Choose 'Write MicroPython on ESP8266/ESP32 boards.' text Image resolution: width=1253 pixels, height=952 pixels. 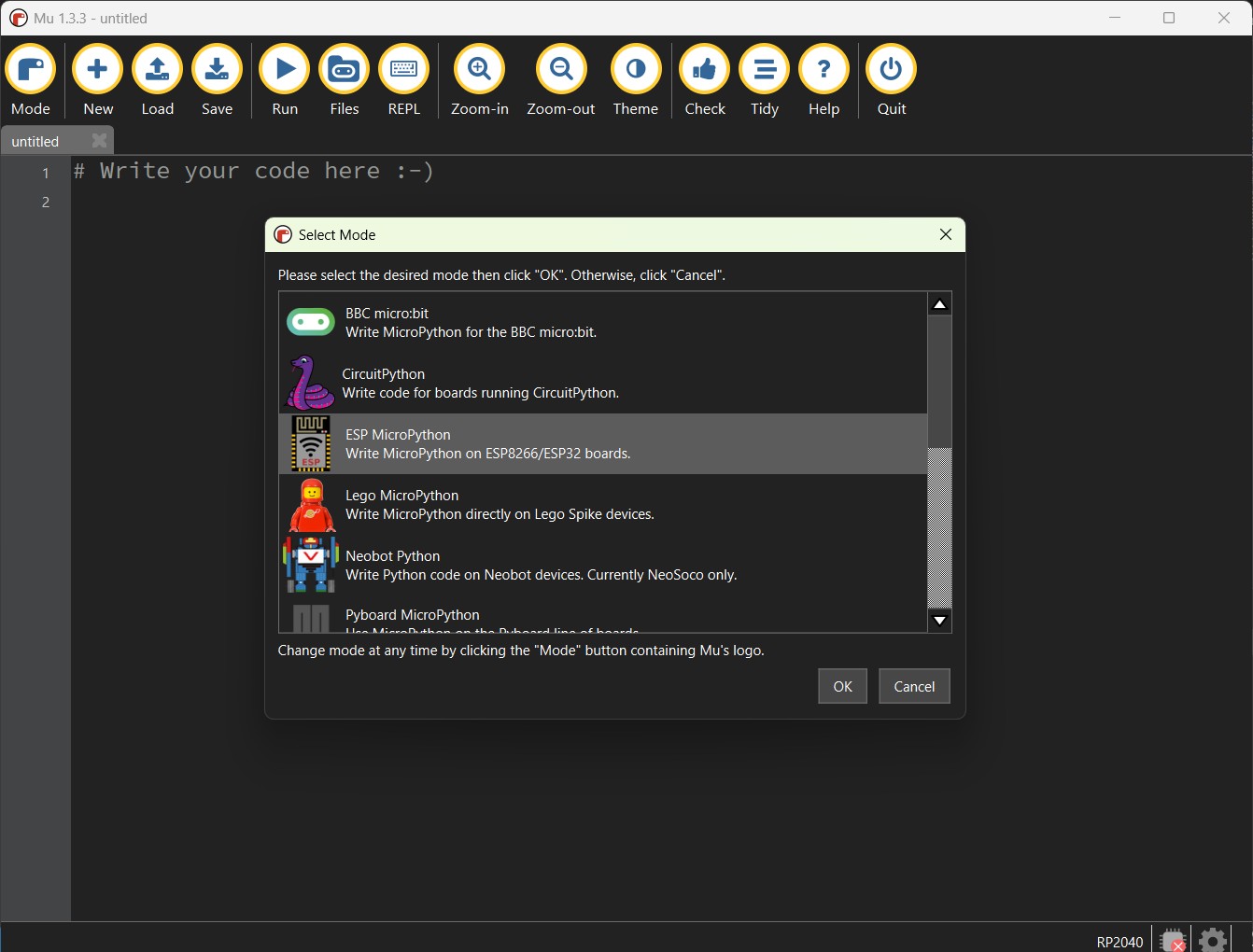[488, 454]
